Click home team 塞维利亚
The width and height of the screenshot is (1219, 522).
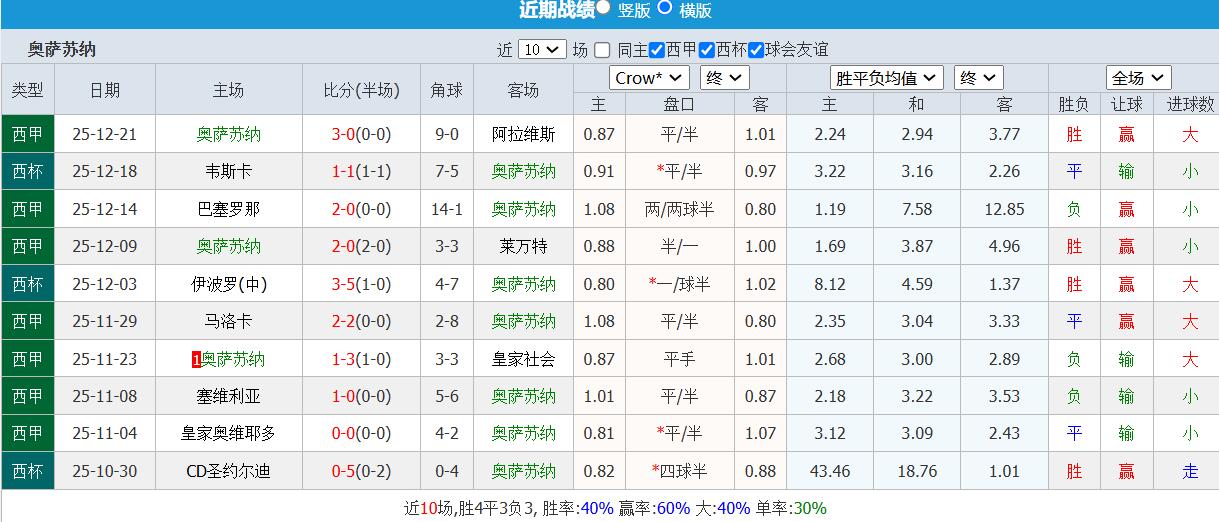[x=228, y=396]
